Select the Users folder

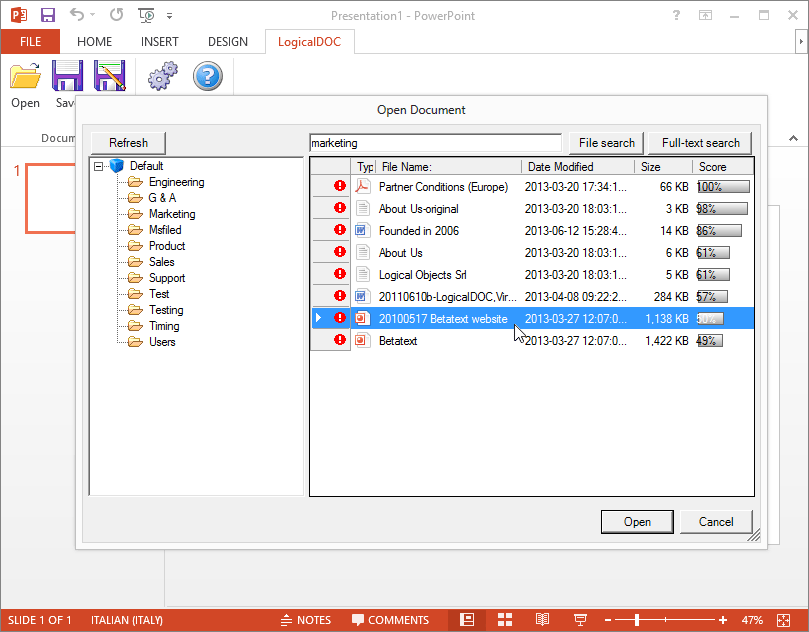162,342
